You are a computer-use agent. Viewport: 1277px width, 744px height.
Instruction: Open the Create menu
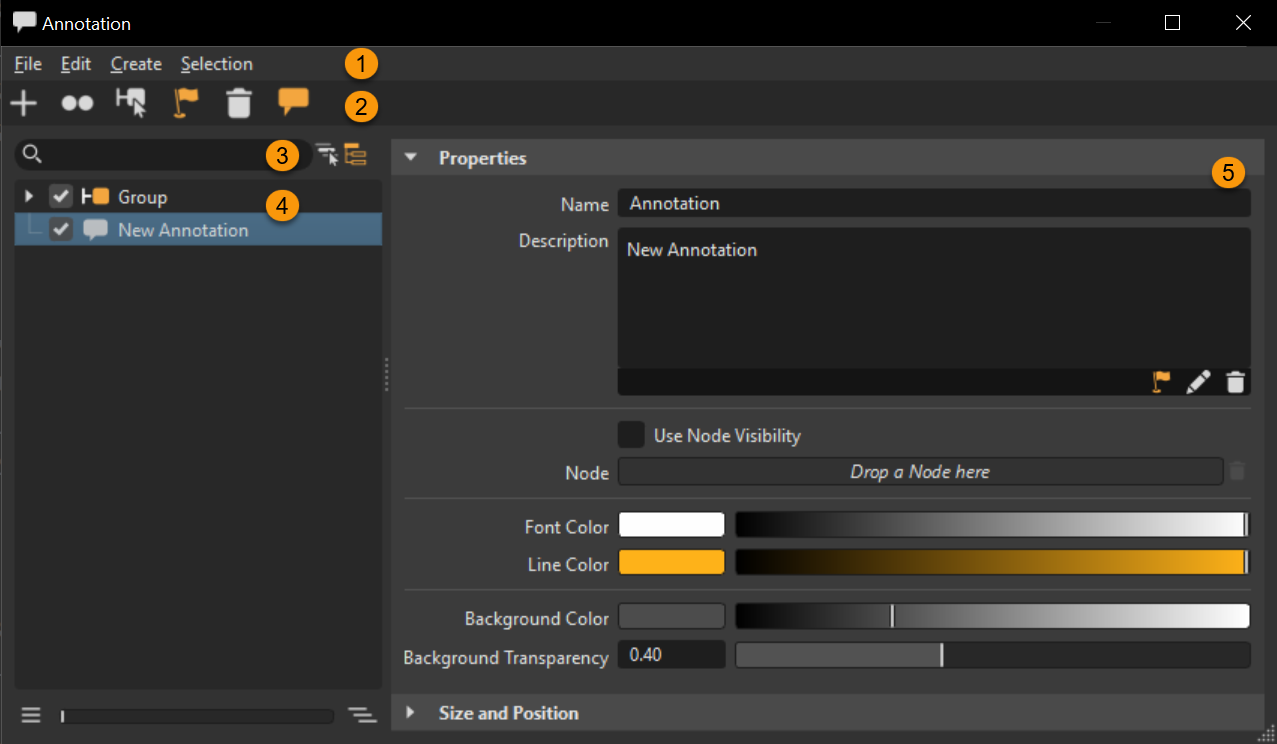pyautogui.click(x=136, y=64)
